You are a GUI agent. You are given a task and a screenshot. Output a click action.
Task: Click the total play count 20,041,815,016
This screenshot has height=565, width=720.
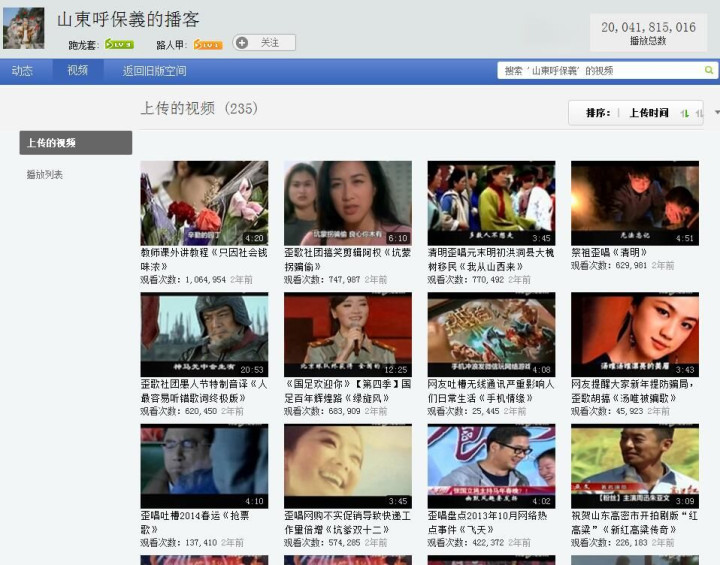[x=648, y=27]
